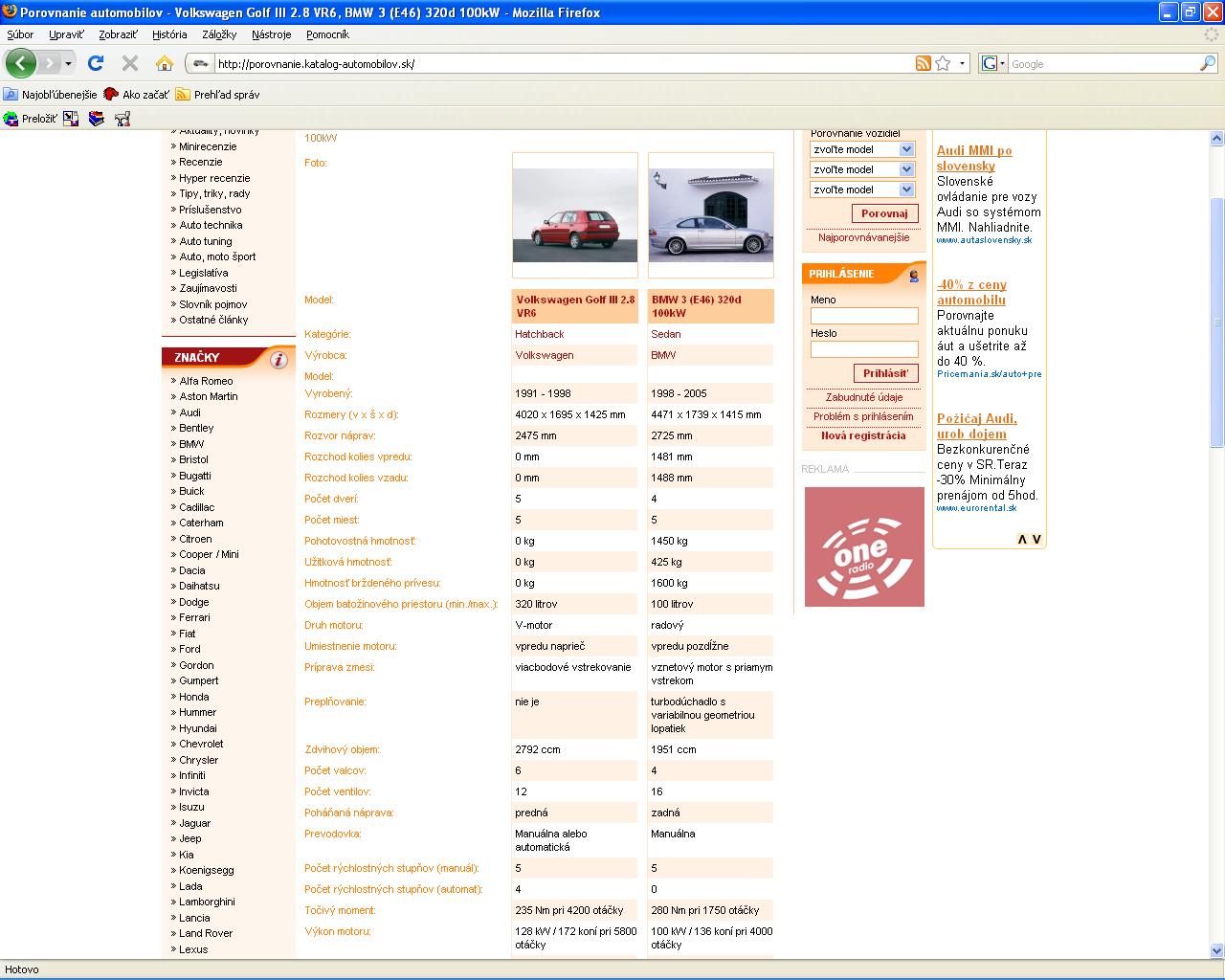This screenshot has width=1225, height=980.
Task: Open the 'Požičaj Audi, urob dojem' ad link
Action: (977, 426)
